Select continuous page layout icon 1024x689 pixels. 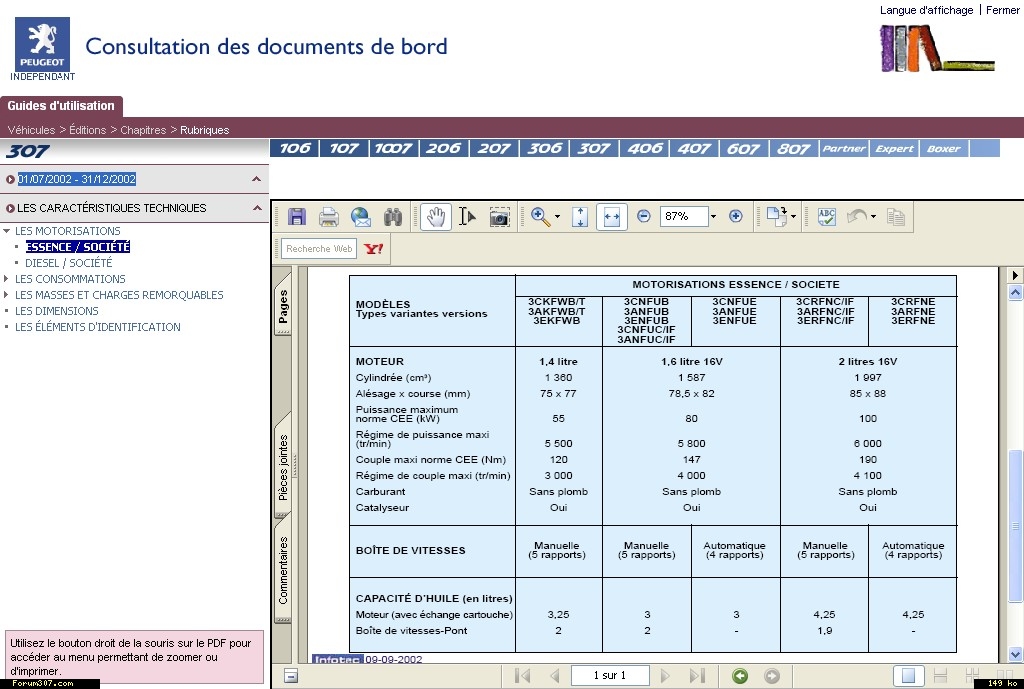point(940,675)
